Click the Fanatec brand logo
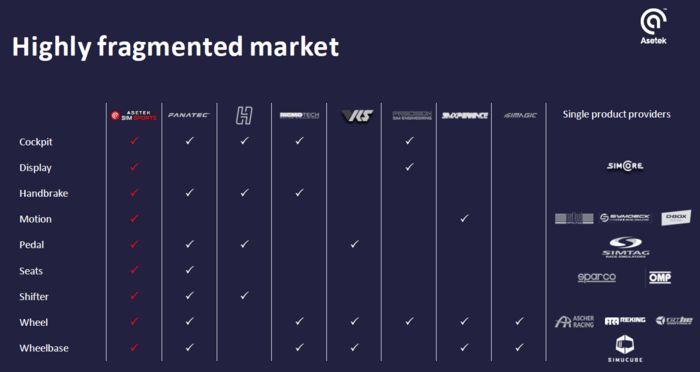Image resolution: width=700 pixels, height=372 pixels. click(x=189, y=115)
